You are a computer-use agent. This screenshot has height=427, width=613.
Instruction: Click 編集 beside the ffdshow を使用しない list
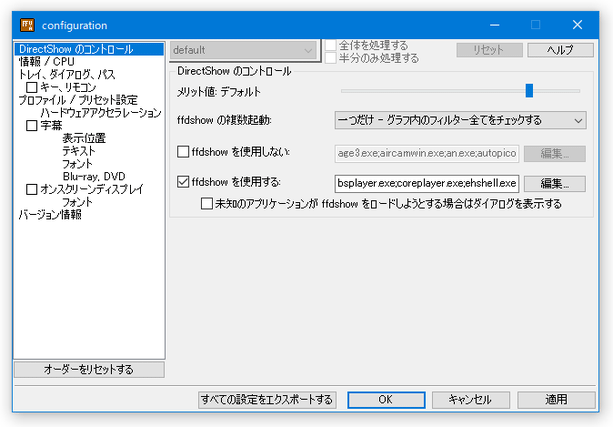(554, 153)
